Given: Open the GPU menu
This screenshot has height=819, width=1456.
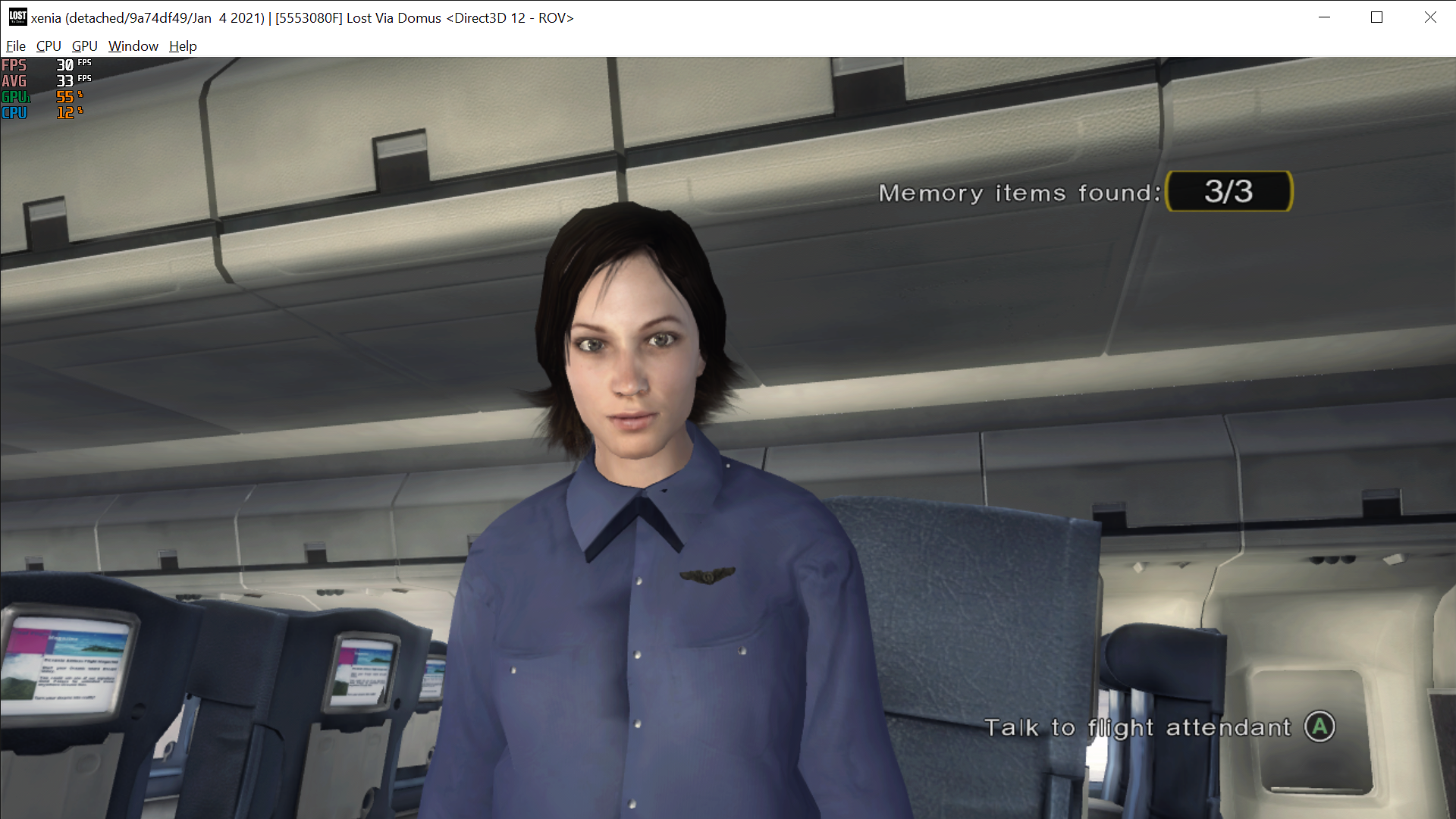Looking at the screenshot, I should pos(83,46).
